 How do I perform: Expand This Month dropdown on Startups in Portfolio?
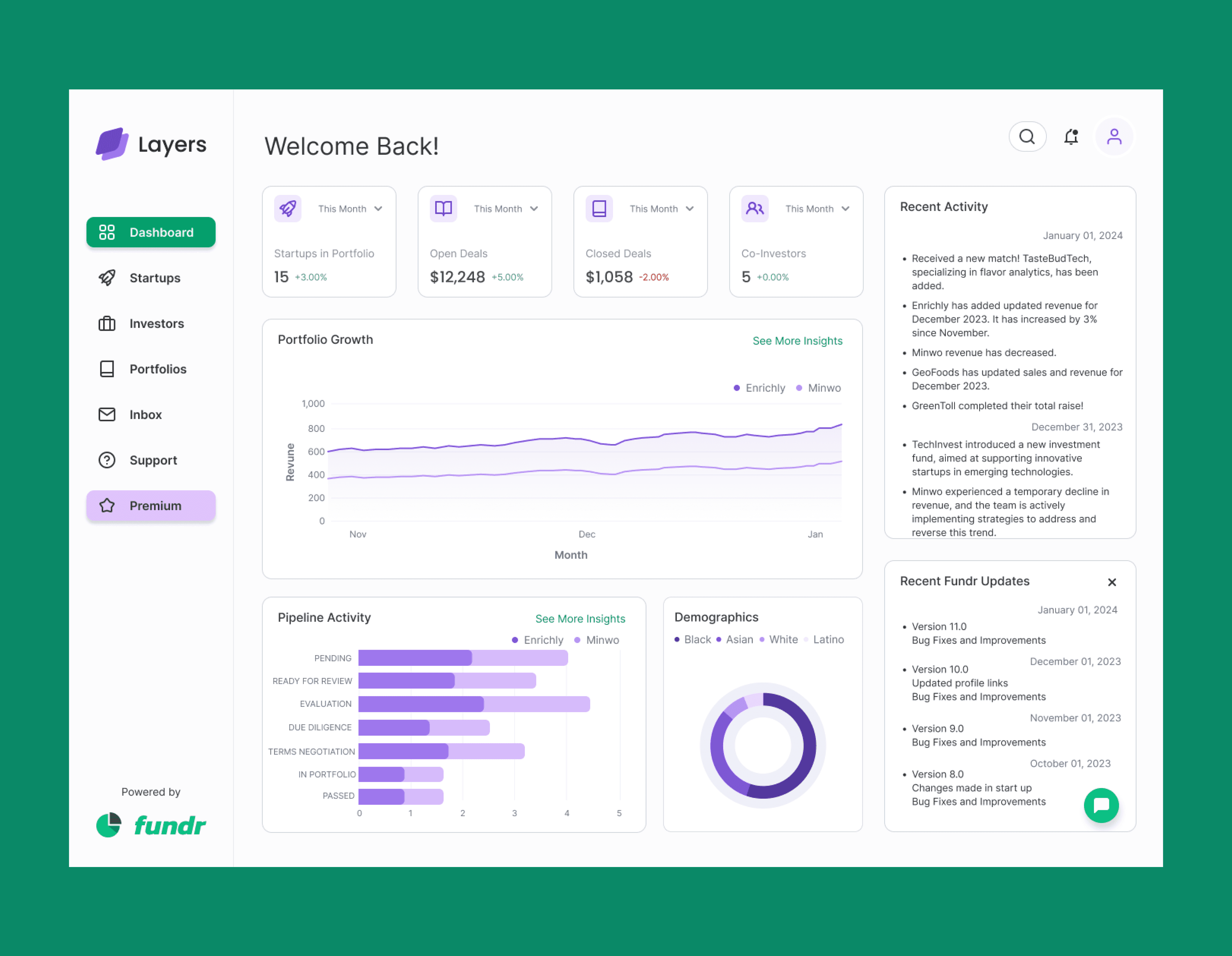[350, 209]
